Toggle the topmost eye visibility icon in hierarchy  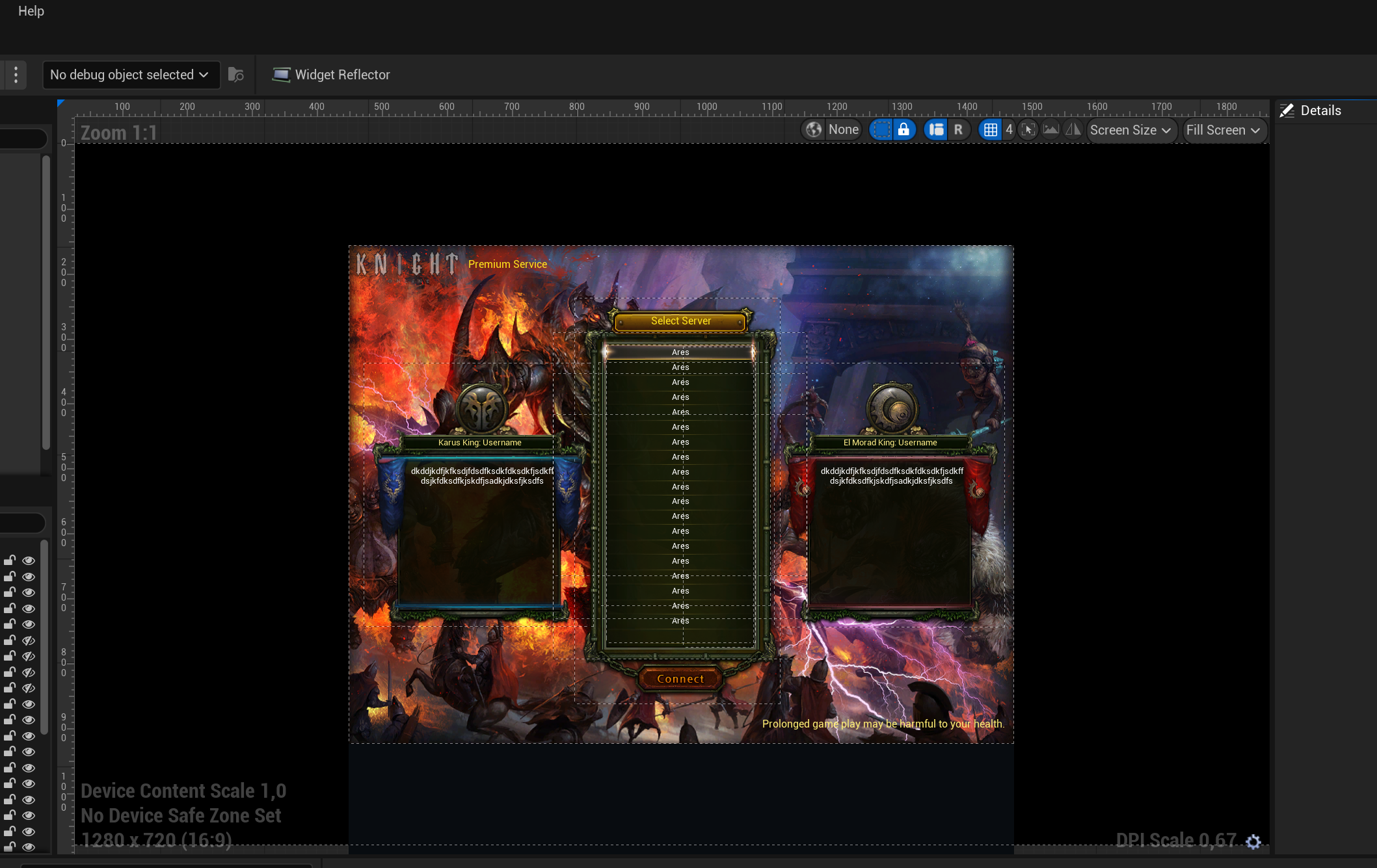[29, 560]
